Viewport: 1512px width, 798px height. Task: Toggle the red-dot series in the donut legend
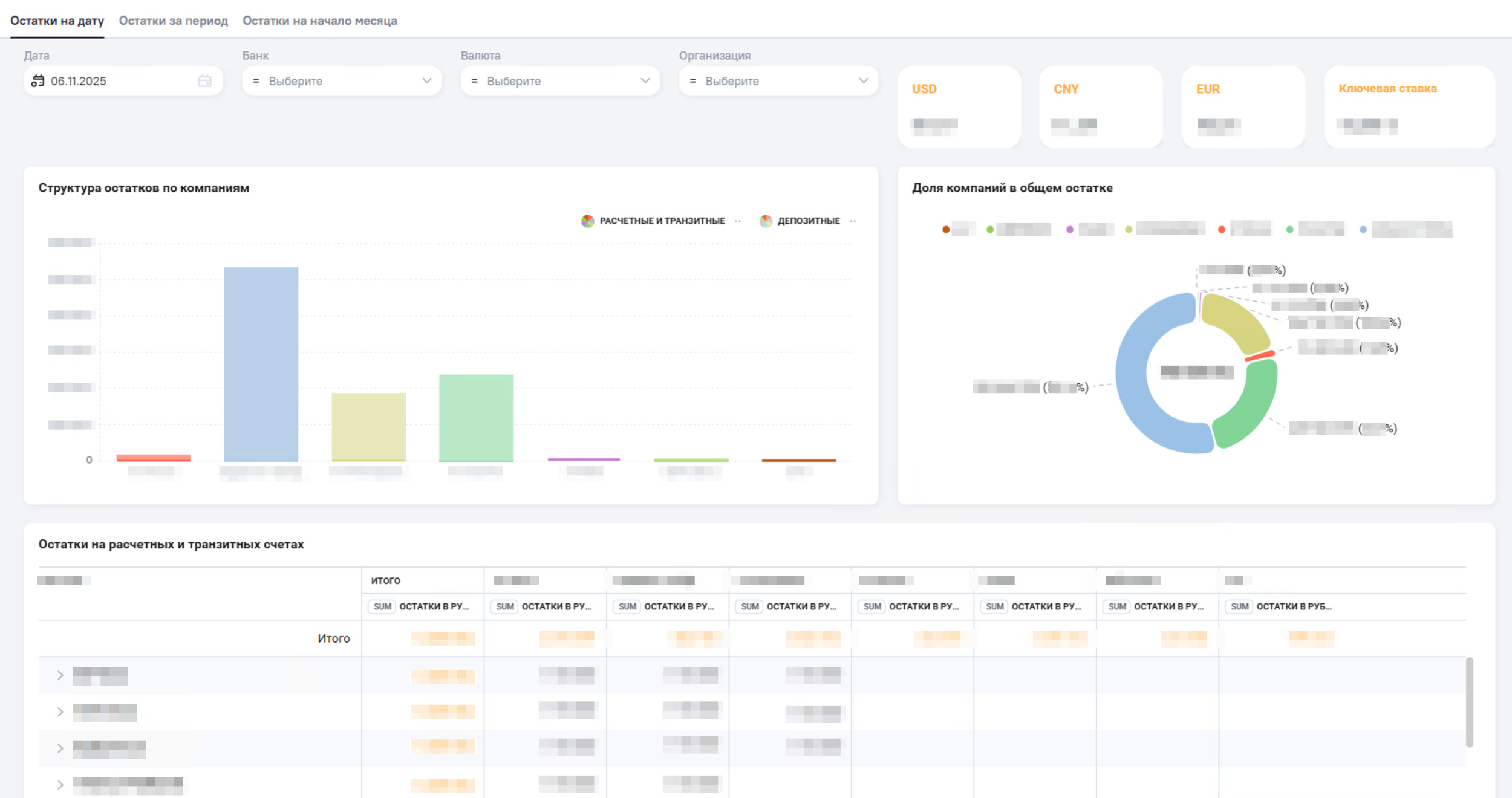tap(1222, 230)
